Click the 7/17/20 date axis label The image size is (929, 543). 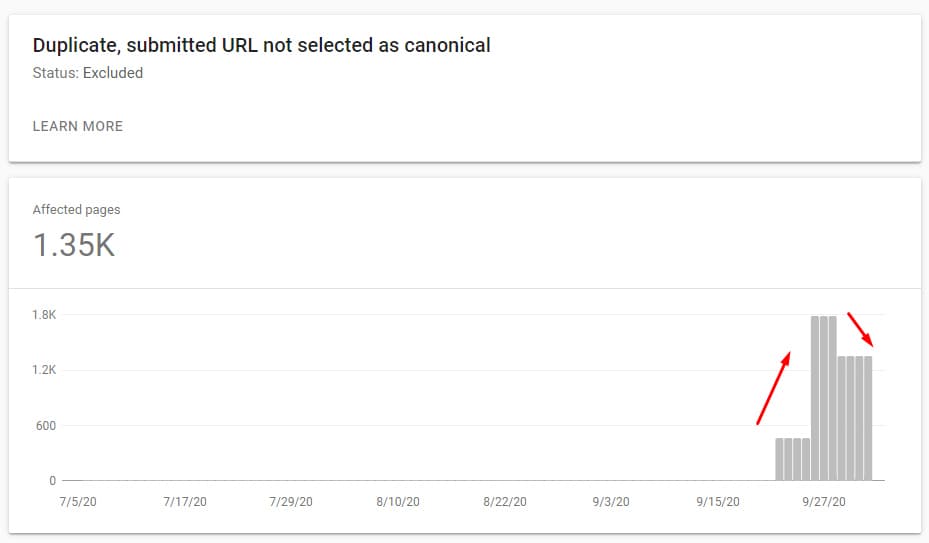click(185, 502)
